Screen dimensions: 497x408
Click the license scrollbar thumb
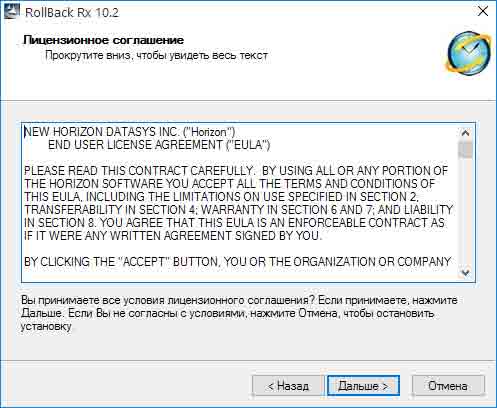click(x=465, y=149)
